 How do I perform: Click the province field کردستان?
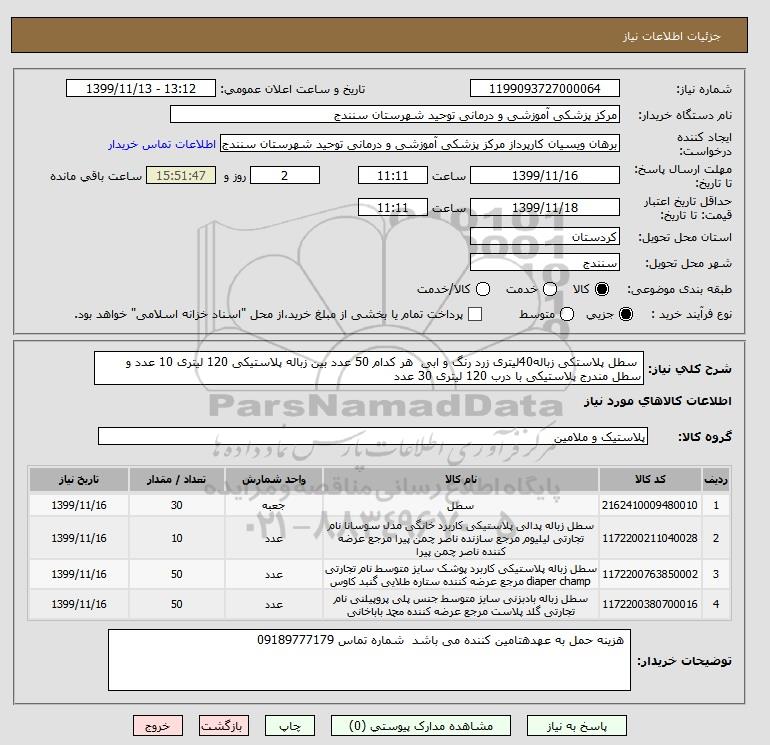(x=545, y=237)
